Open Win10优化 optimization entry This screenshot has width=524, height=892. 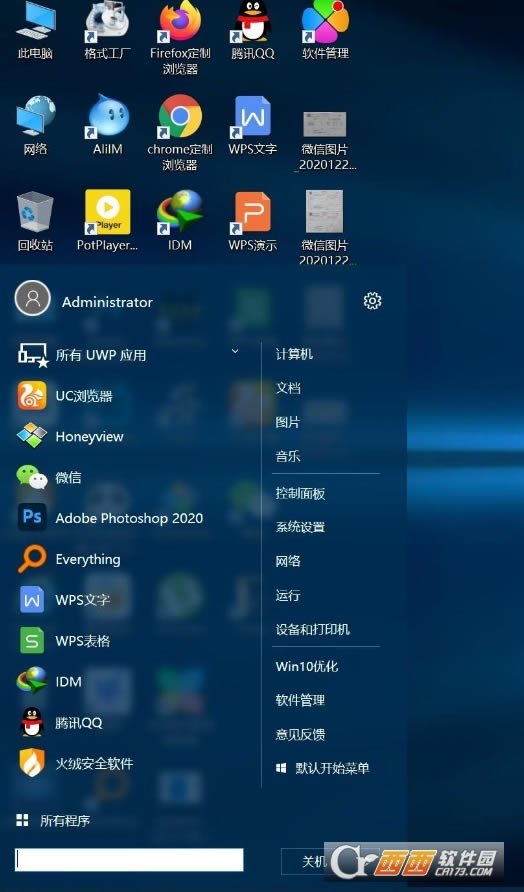[x=307, y=666]
